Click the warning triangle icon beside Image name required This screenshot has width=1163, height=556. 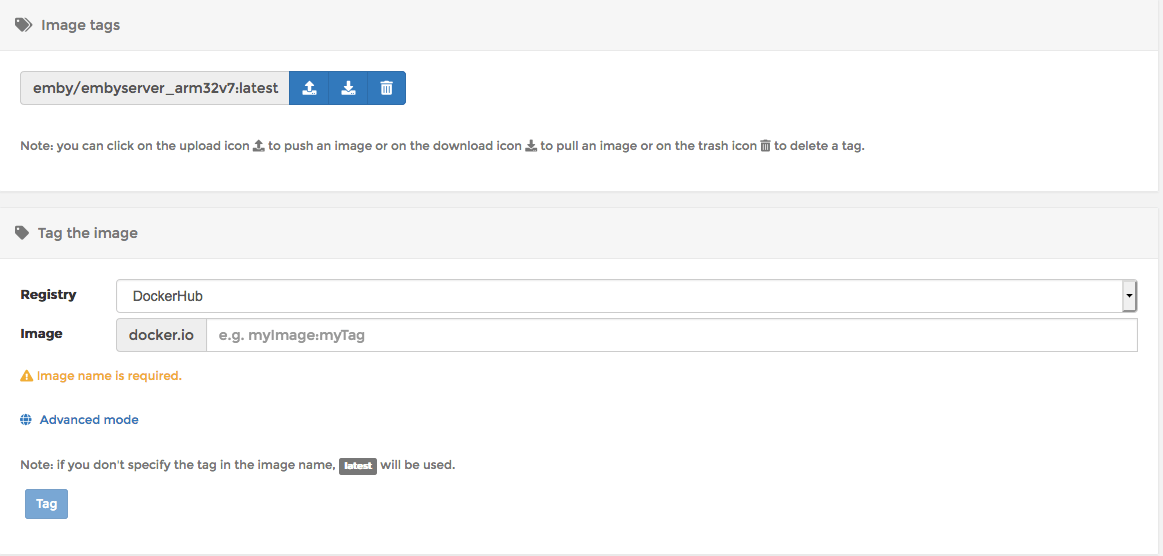27,376
